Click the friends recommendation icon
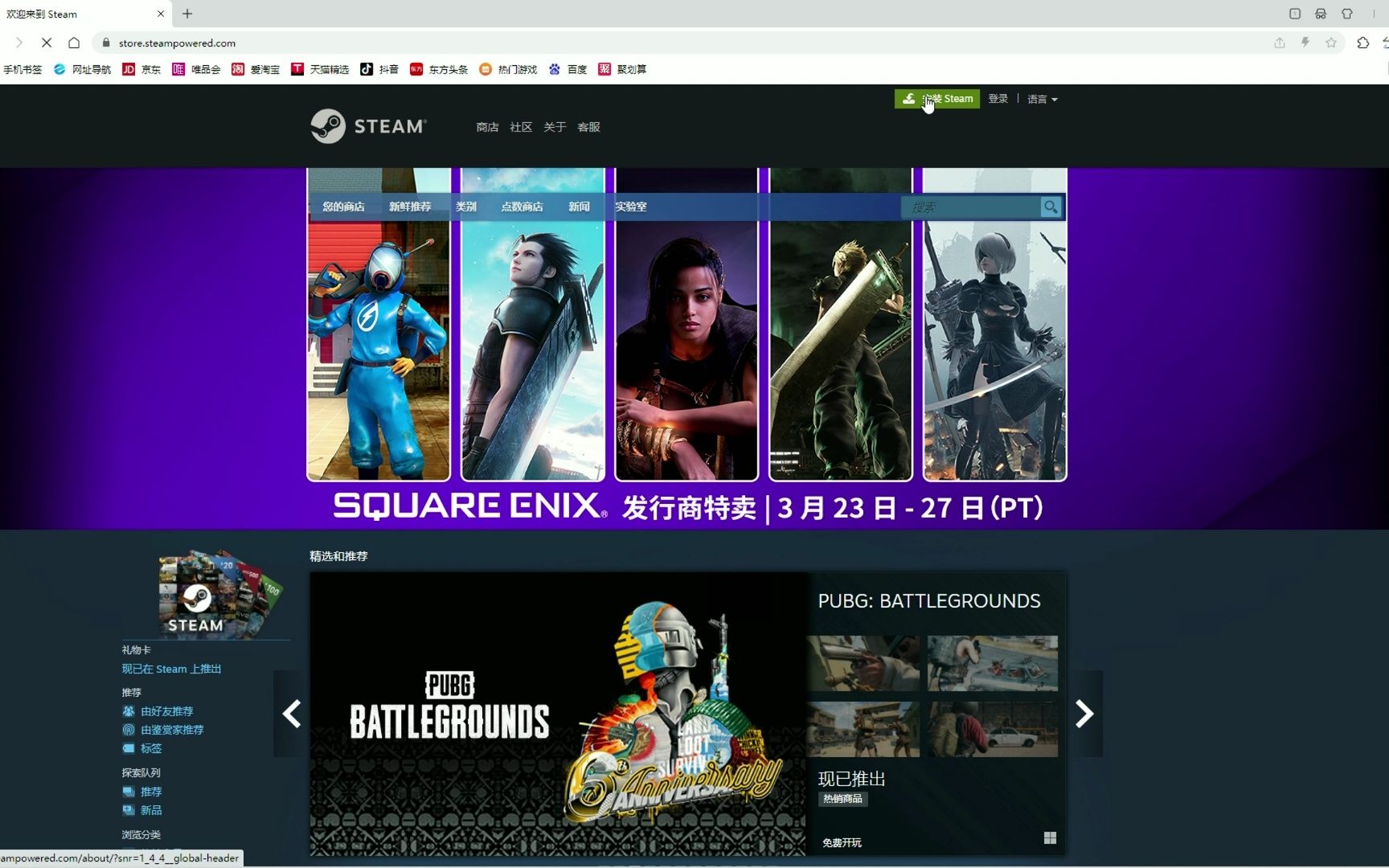This screenshot has width=1389, height=868. pos(129,711)
